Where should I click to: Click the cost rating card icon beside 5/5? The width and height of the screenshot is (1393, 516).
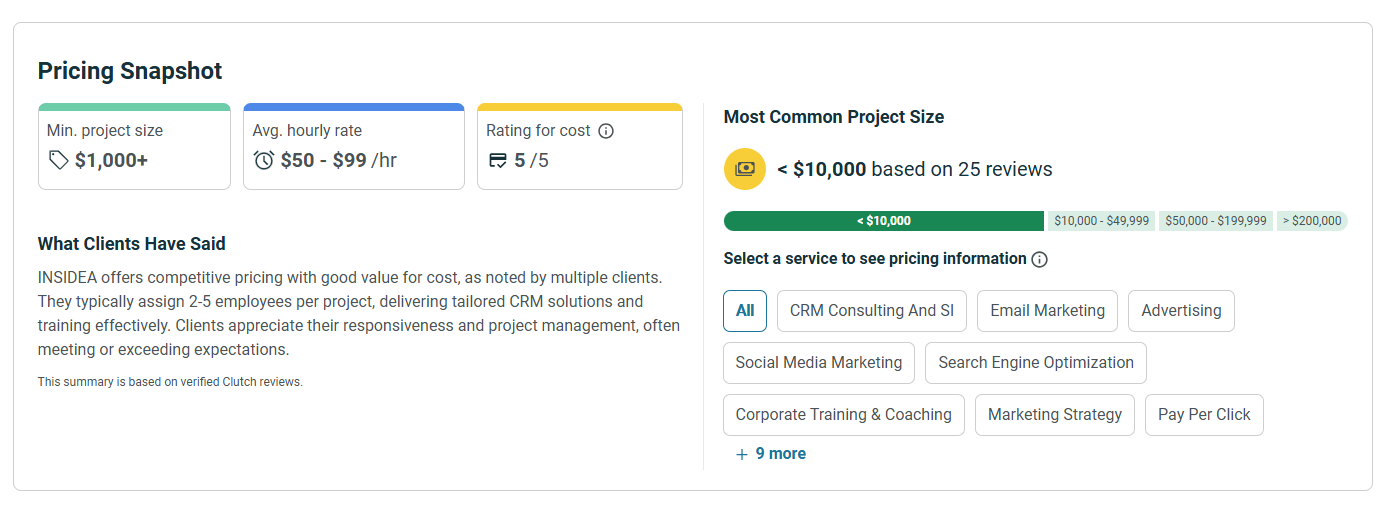pyautogui.click(x=498, y=160)
